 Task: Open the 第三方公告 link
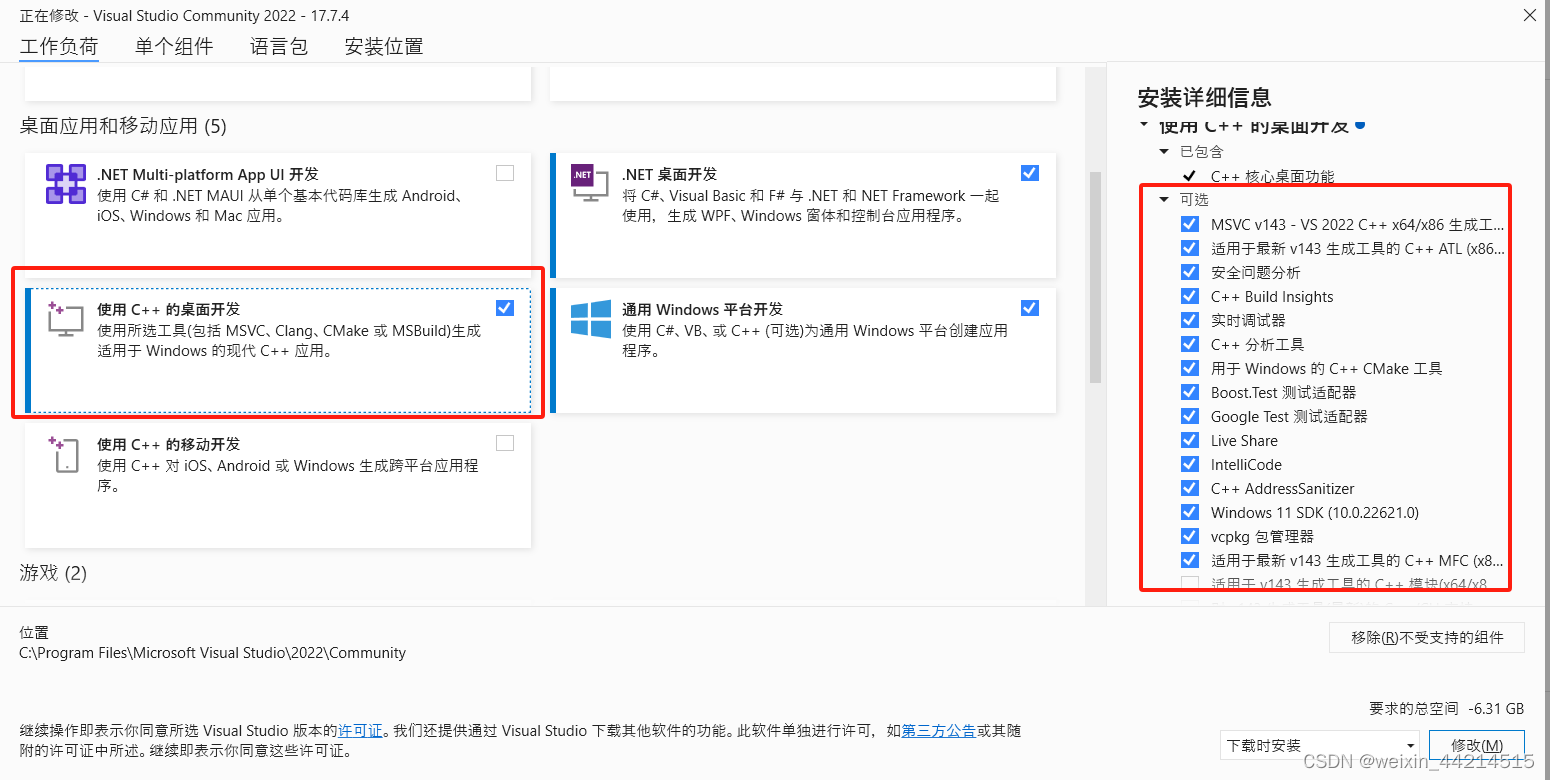[x=939, y=731]
